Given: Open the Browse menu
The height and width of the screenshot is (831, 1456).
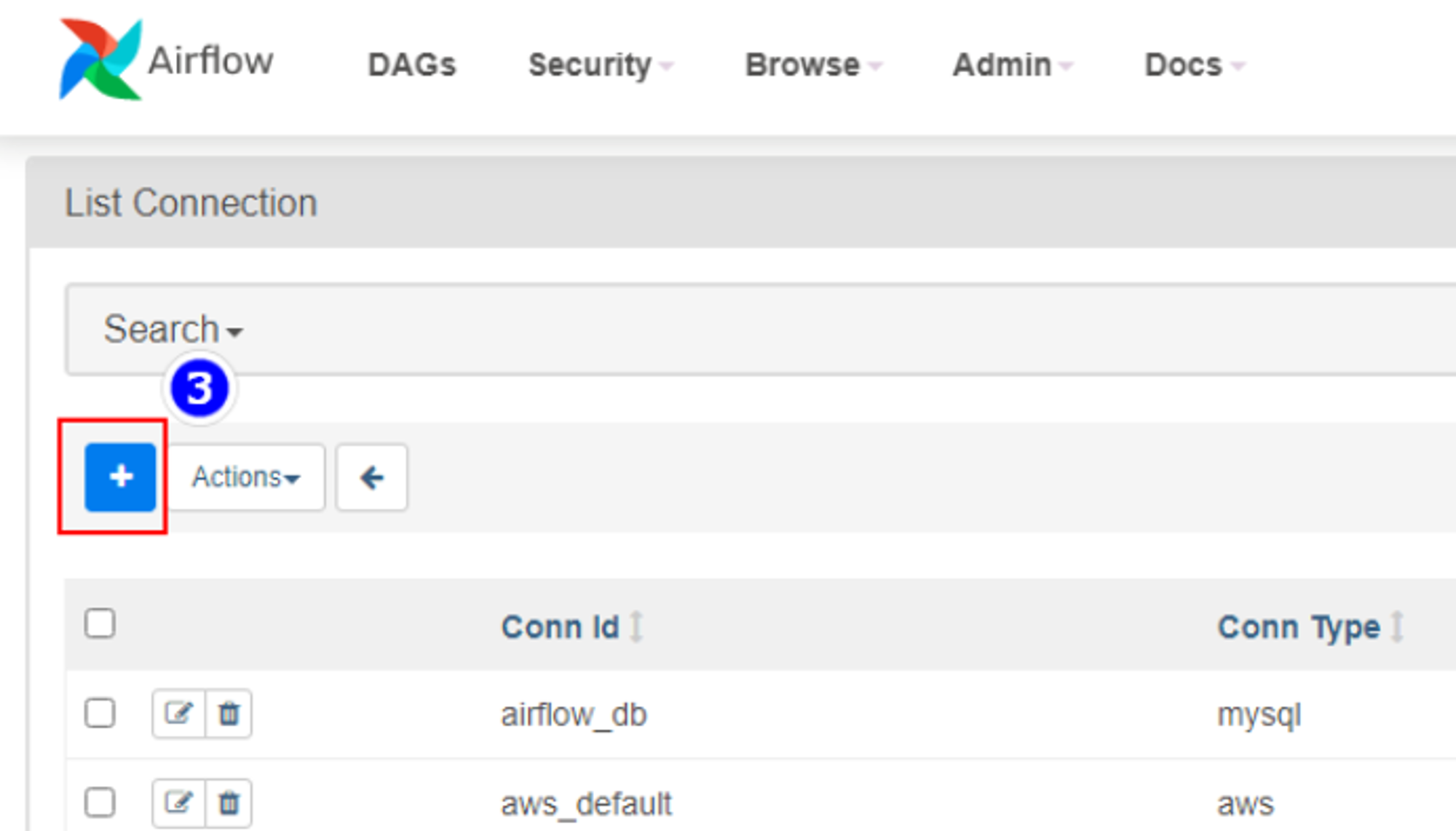Looking at the screenshot, I should coord(813,65).
